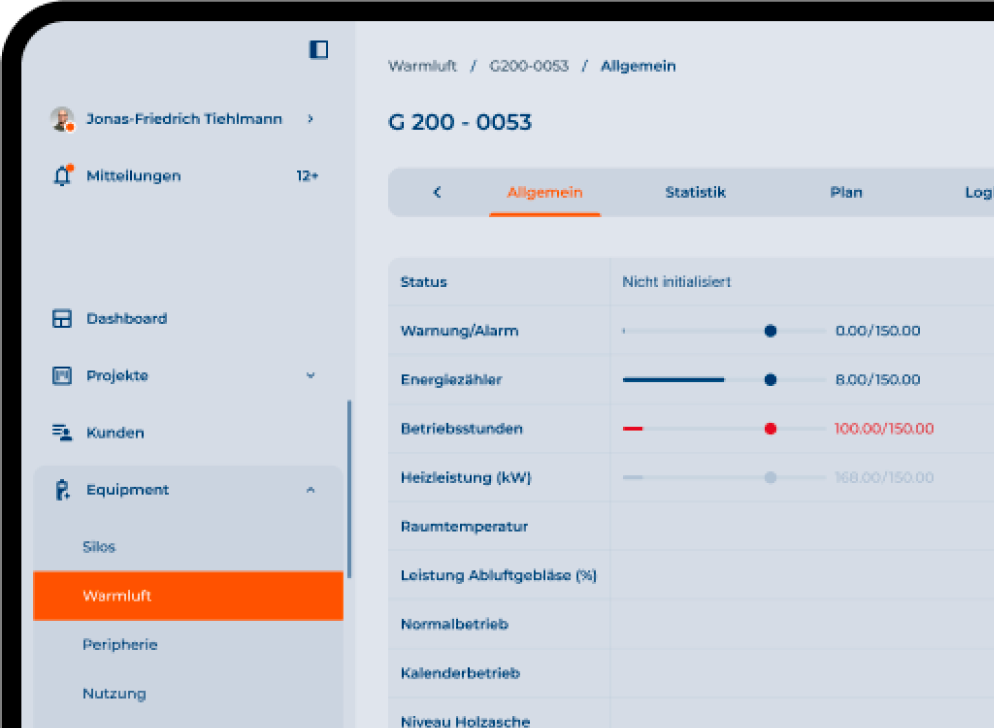
Task: Open the Plan tab
Action: tap(846, 192)
